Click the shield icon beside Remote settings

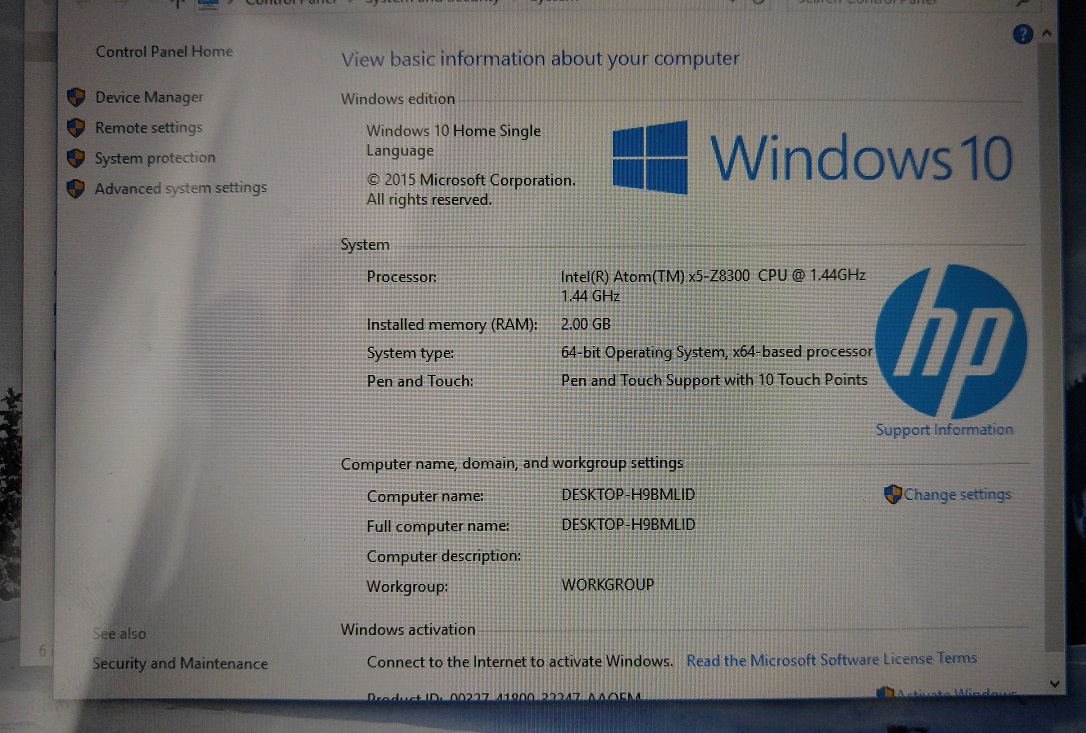pyautogui.click(x=76, y=127)
